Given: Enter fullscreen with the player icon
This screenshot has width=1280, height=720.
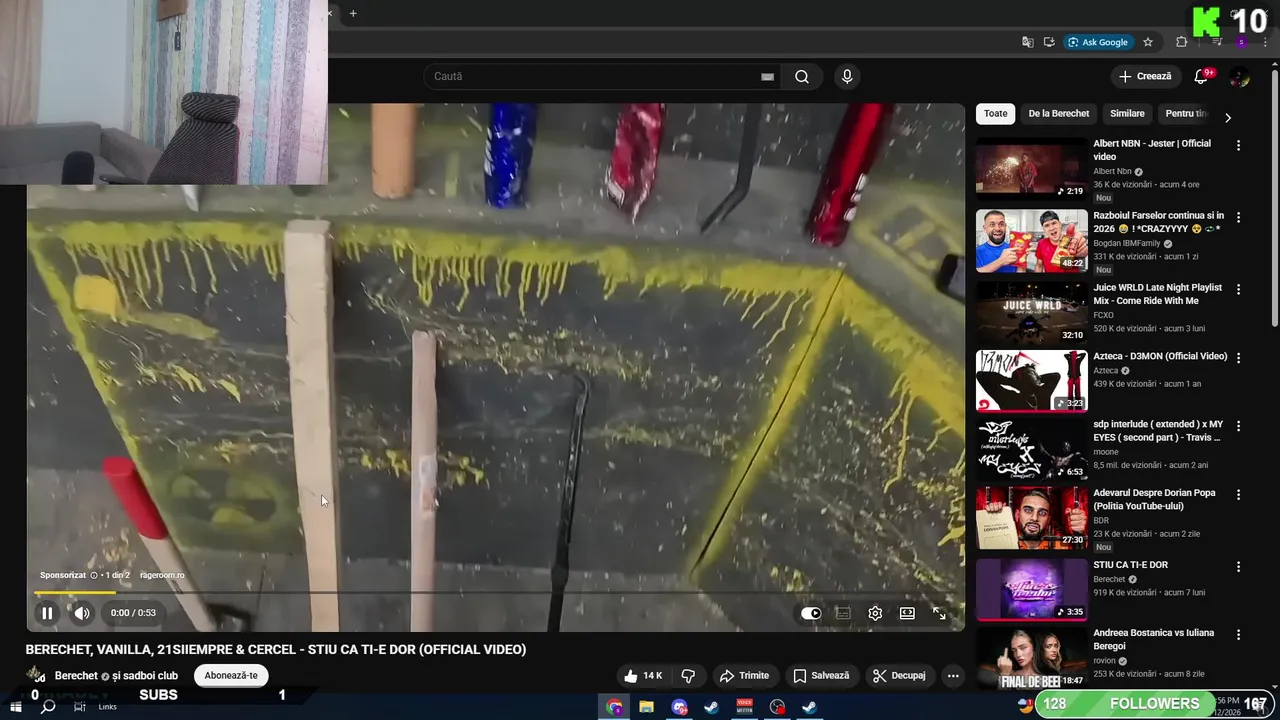Looking at the screenshot, I should 939,613.
